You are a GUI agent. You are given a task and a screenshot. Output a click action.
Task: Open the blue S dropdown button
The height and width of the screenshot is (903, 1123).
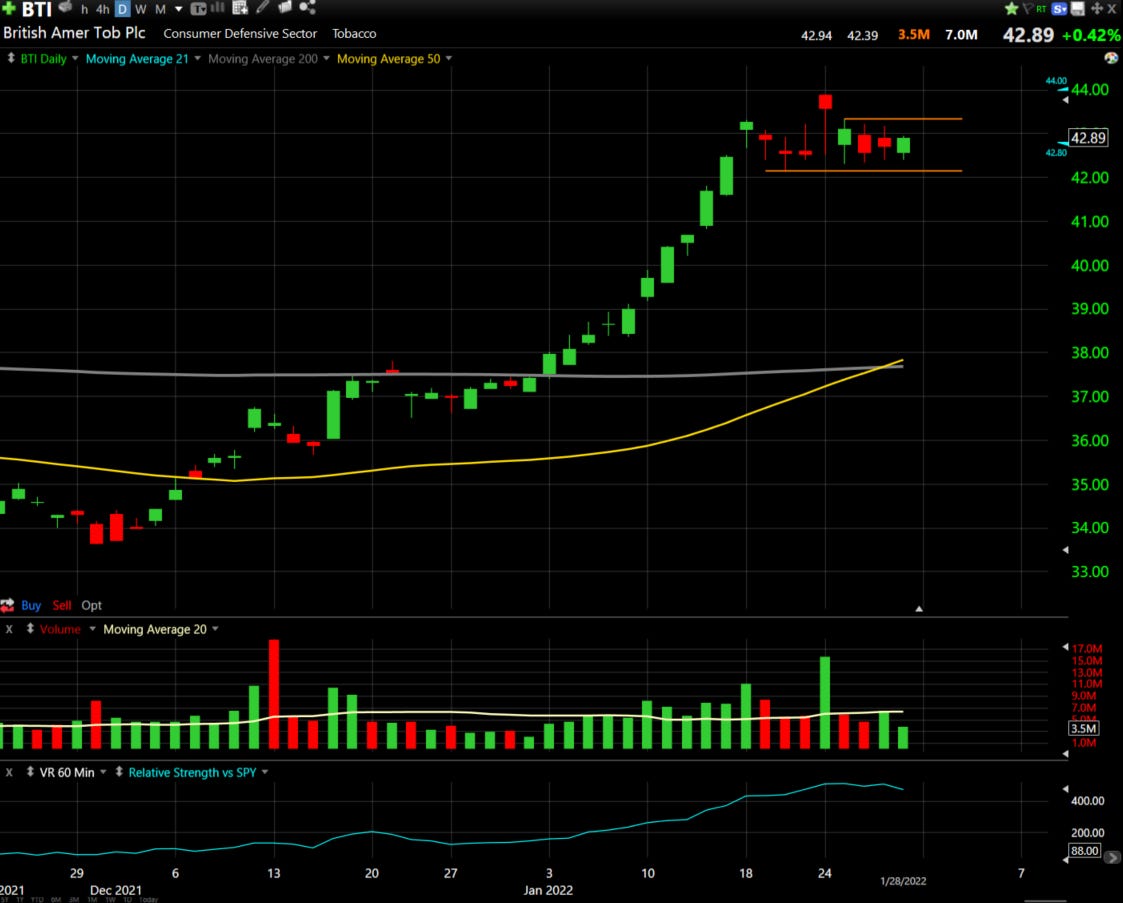1060,9
